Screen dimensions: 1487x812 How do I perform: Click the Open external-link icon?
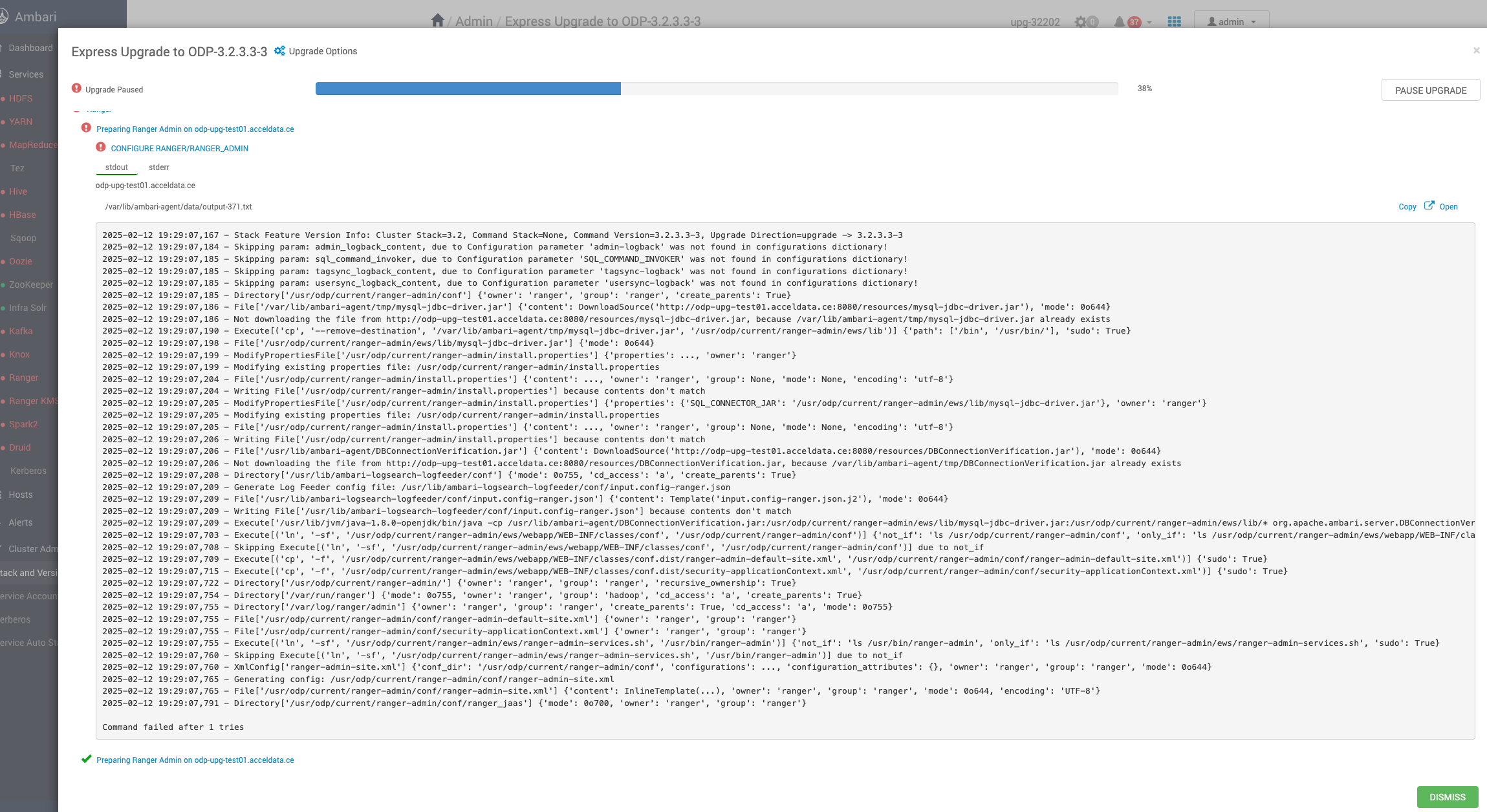click(1429, 206)
